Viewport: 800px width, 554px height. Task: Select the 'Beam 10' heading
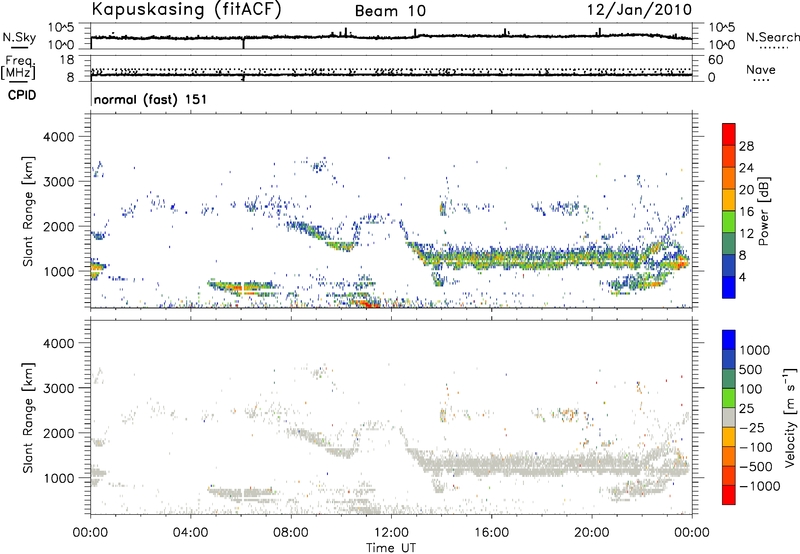coord(390,11)
